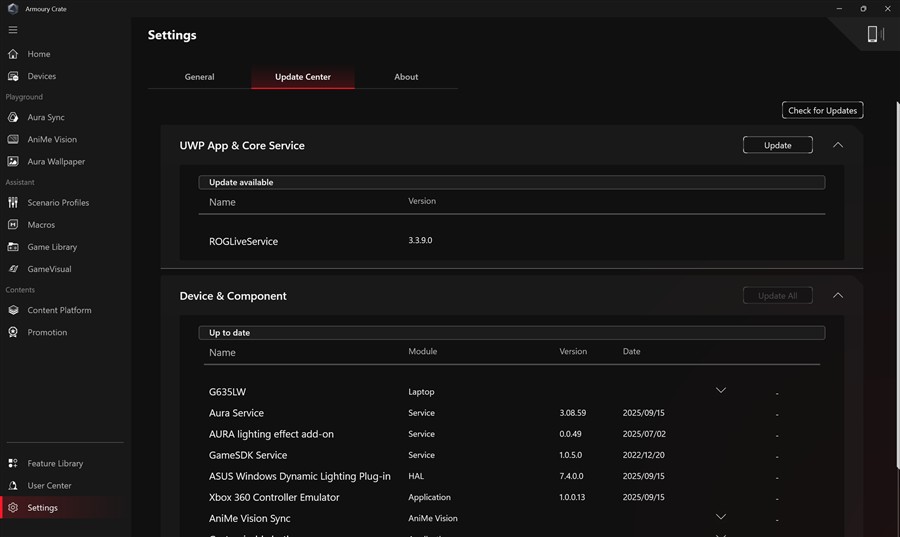The image size is (900, 537).
Task: Click the Aura Wallpaper icon
Action: (13, 162)
